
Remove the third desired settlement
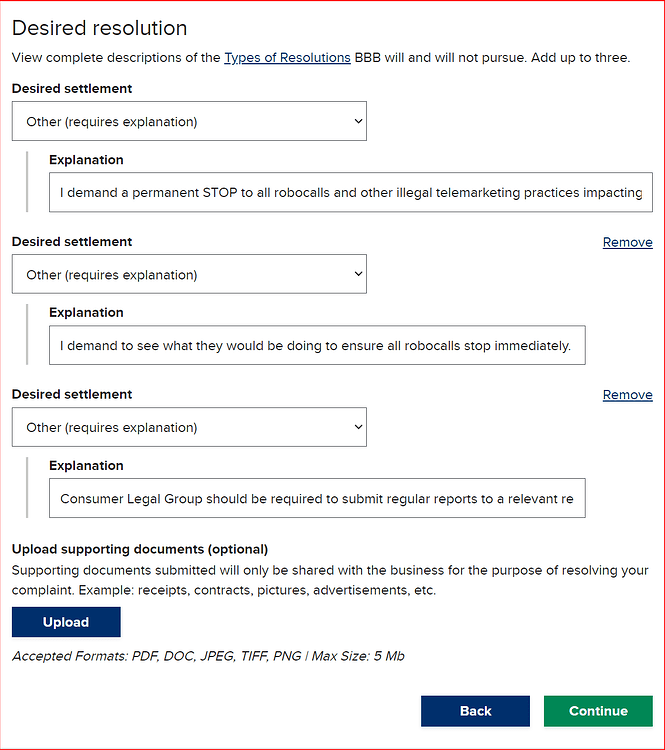[x=627, y=395]
